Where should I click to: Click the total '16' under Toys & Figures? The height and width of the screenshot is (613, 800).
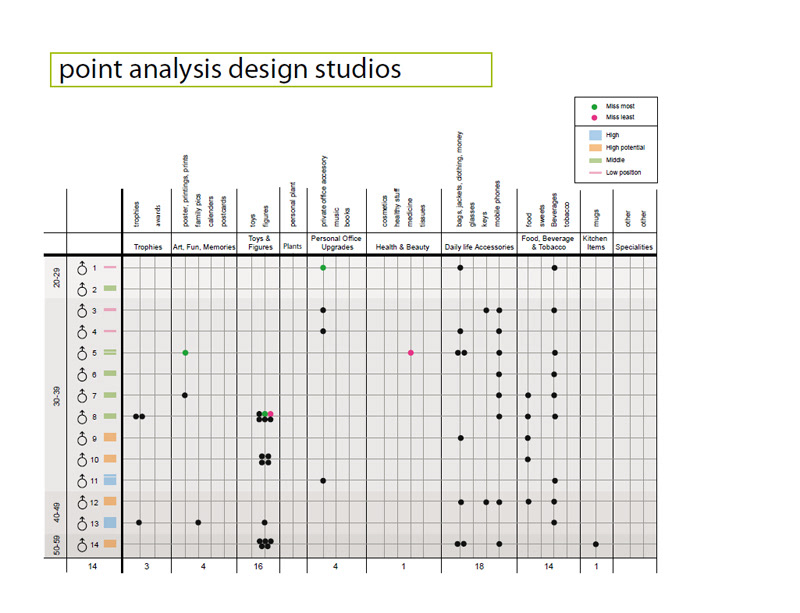(258, 567)
